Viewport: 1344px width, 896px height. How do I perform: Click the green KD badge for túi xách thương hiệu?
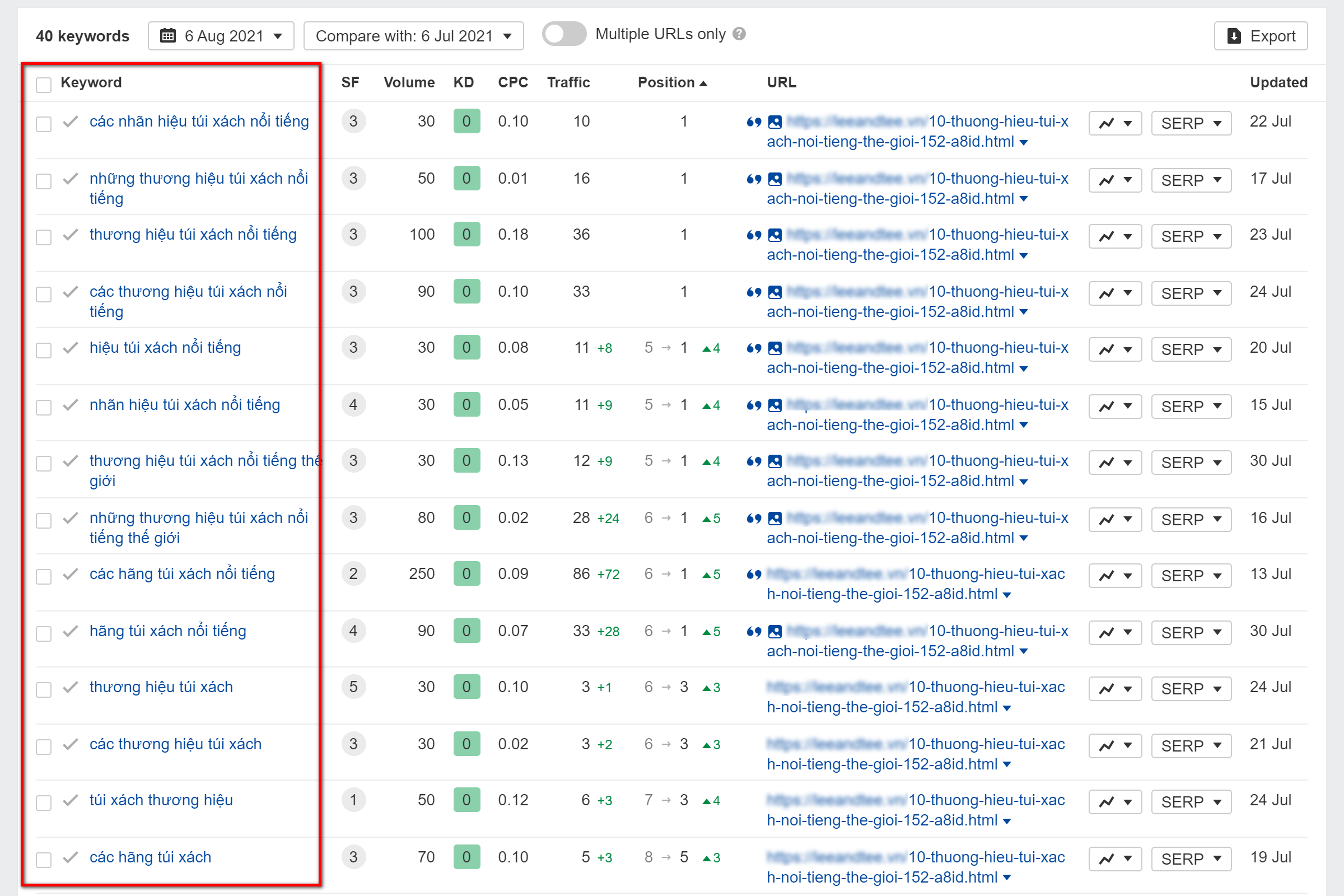pyautogui.click(x=466, y=801)
